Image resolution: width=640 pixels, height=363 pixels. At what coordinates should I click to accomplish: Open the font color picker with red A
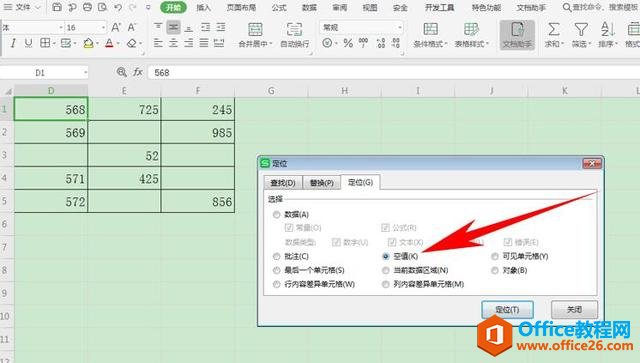pos(109,43)
